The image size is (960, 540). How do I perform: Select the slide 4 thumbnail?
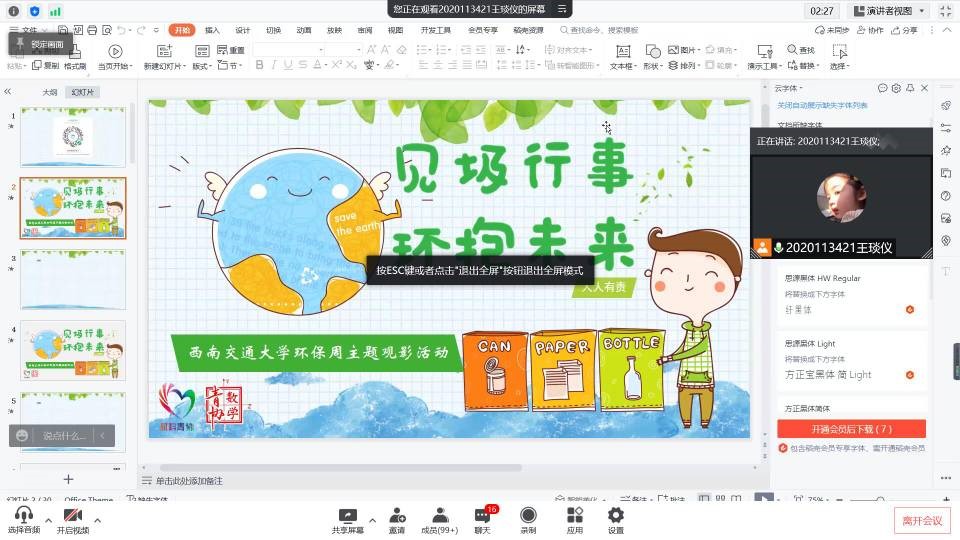(73, 350)
